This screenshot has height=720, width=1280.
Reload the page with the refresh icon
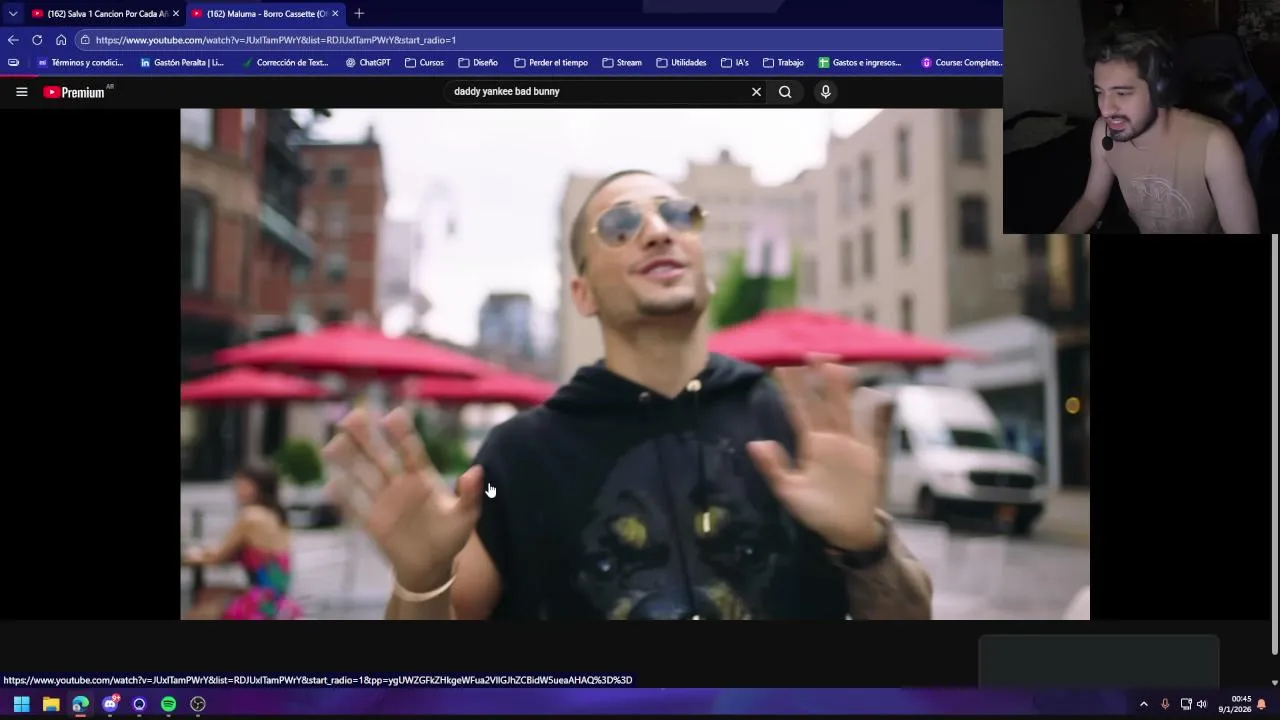(37, 40)
